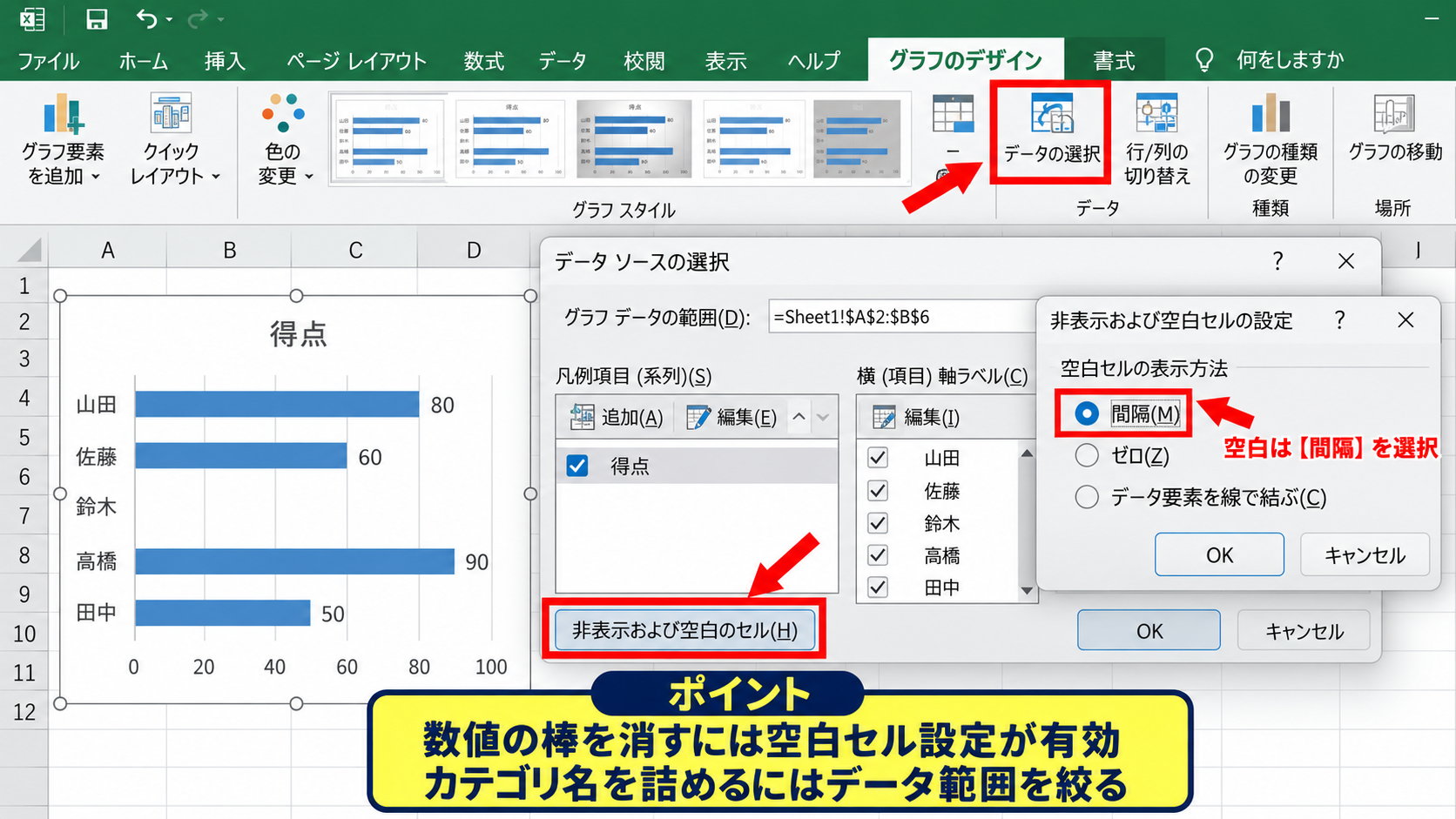The height and width of the screenshot is (819, 1456).
Task: Click the Undo arrow icon
Action: (x=146, y=18)
